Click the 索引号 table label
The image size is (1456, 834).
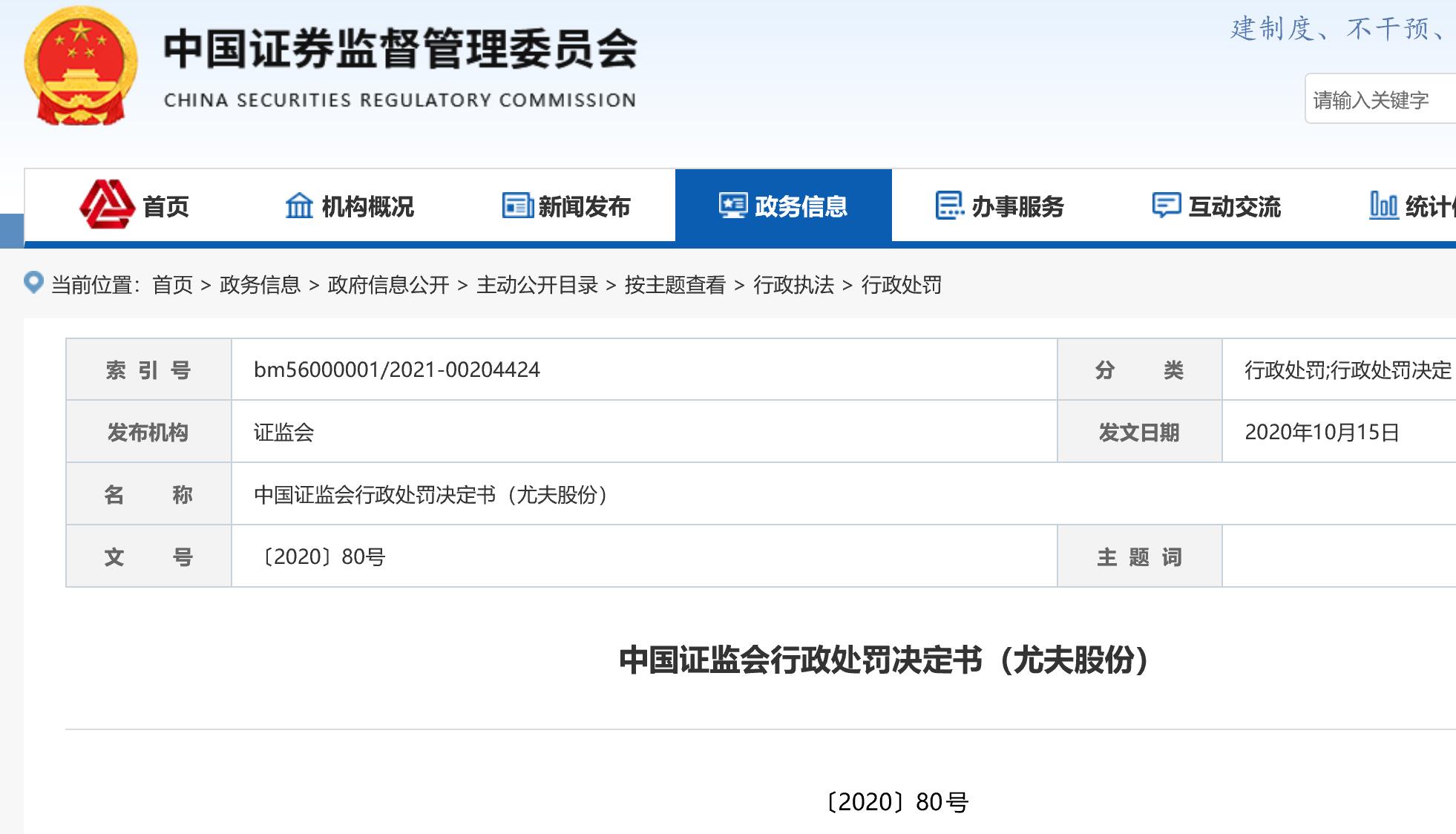148,370
